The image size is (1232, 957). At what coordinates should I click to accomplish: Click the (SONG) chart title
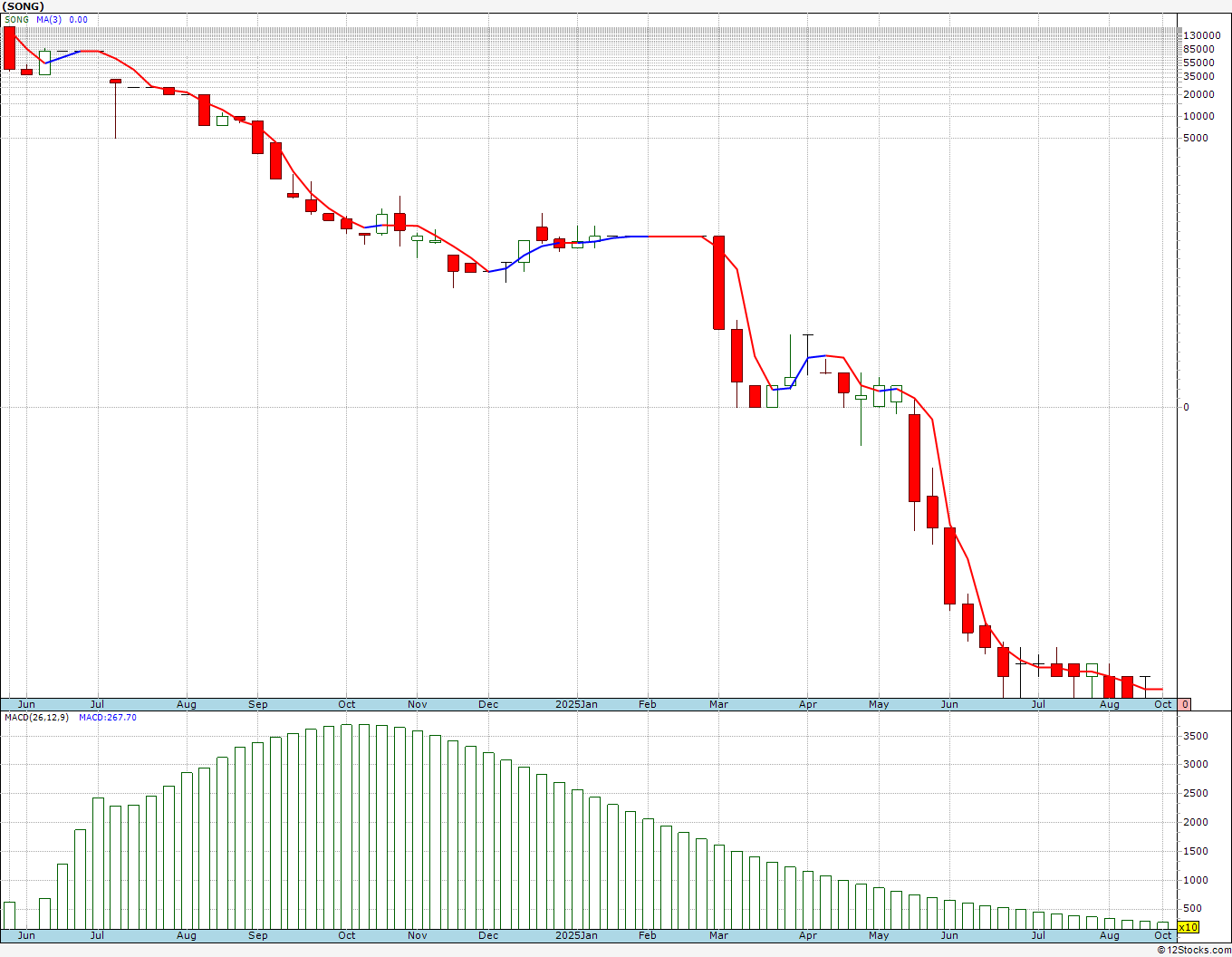tap(23, 6)
